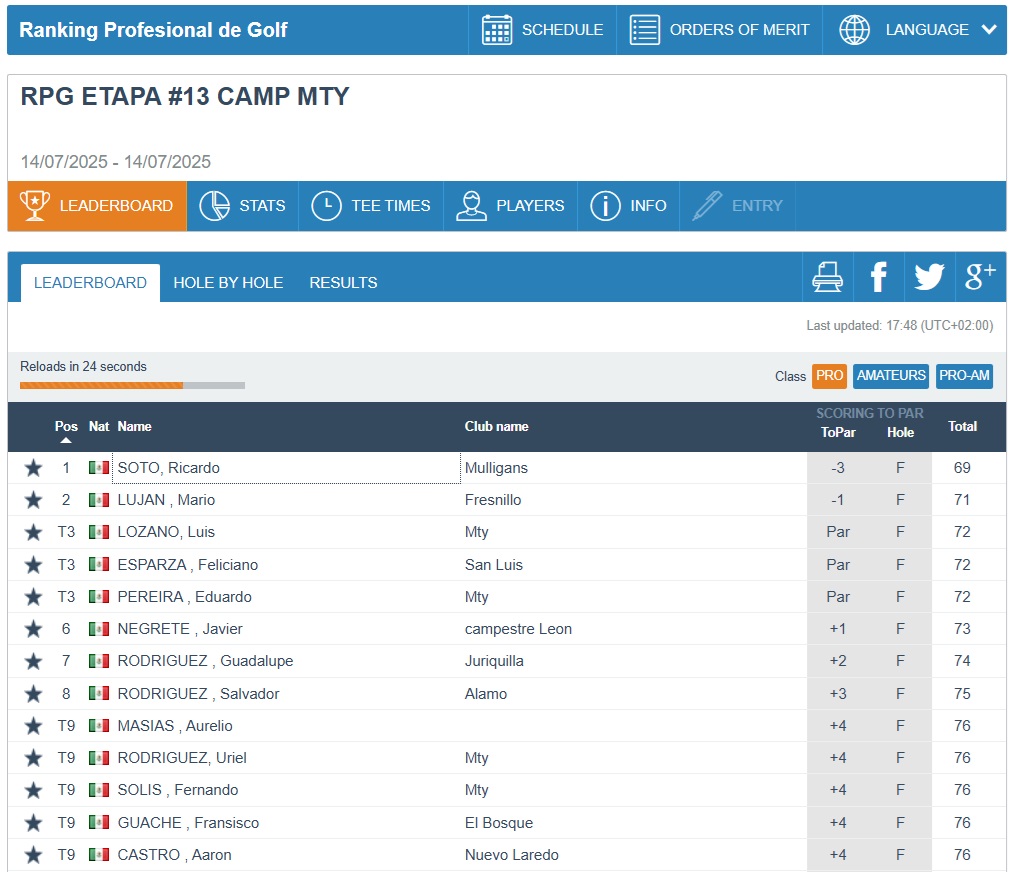Toggle star next to Javier Negrete
Viewport: 1017px width, 872px height.
click(x=33, y=629)
